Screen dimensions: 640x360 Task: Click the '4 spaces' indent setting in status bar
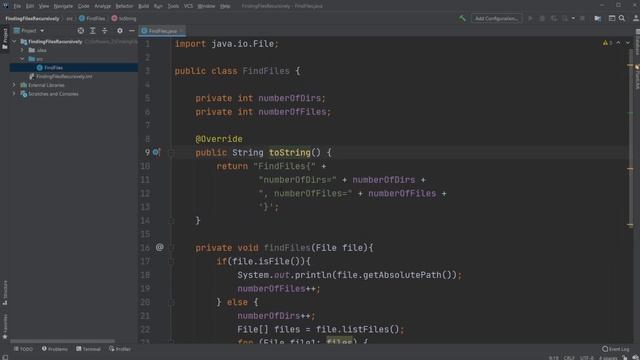pyautogui.click(x=608, y=358)
